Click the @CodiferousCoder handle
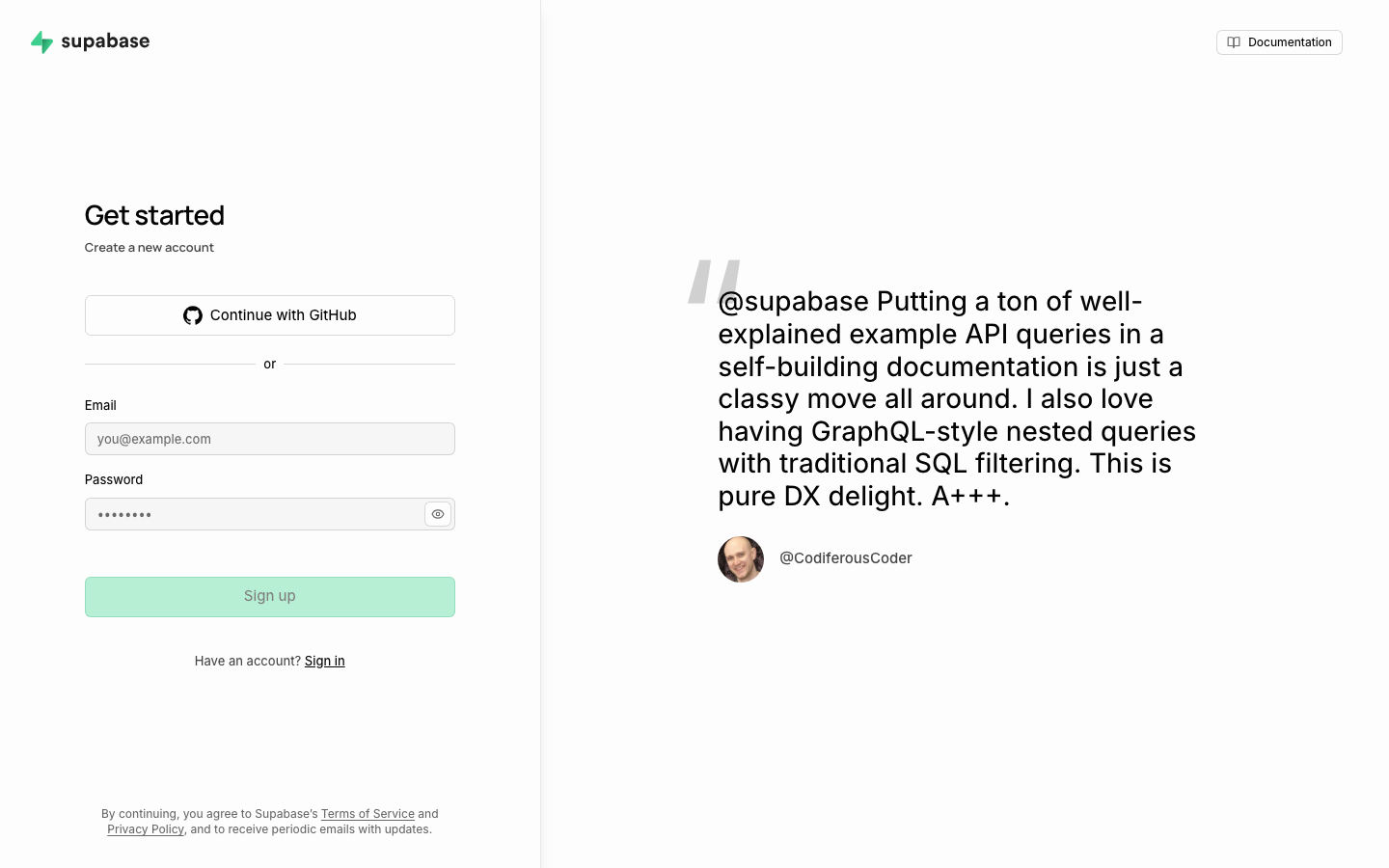 coord(846,558)
